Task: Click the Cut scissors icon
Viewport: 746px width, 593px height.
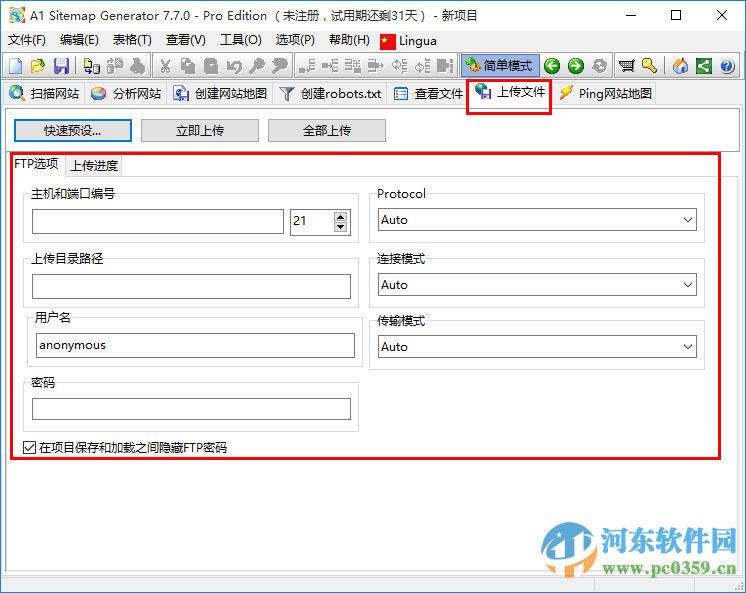Action: coord(165,66)
